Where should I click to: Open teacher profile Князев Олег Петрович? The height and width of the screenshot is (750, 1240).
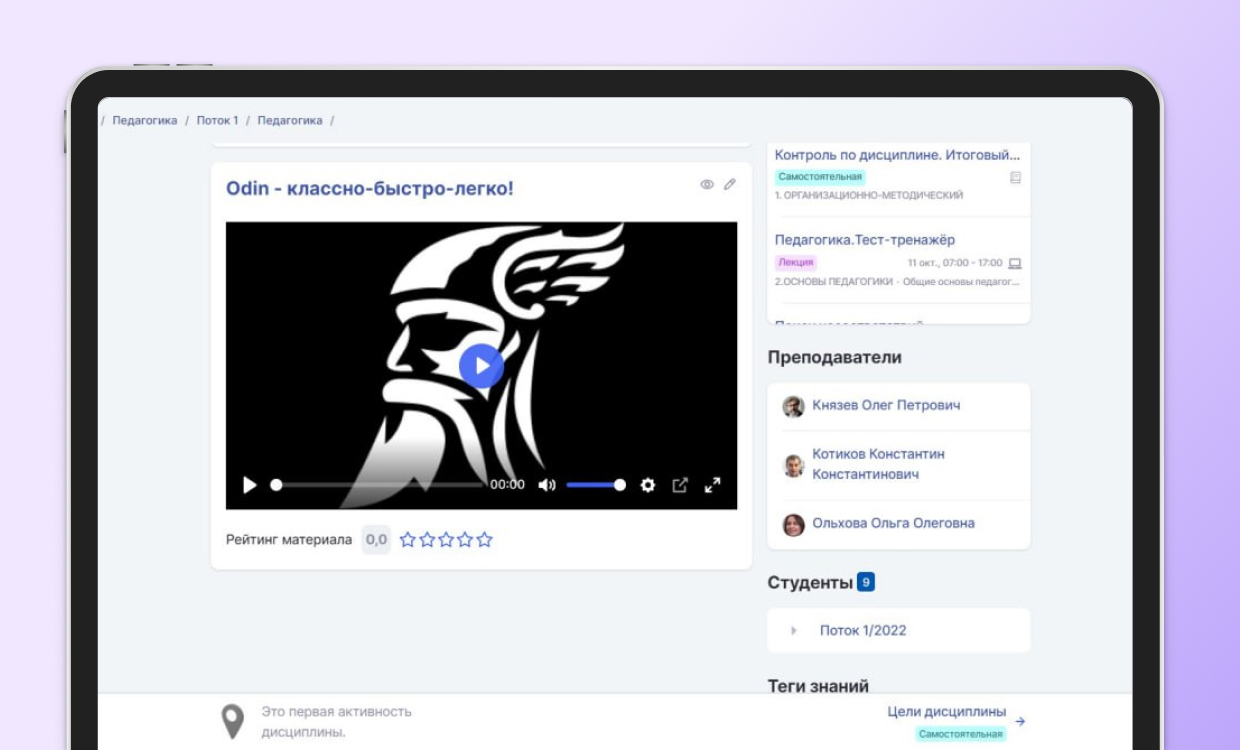pyautogui.click(x=886, y=406)
